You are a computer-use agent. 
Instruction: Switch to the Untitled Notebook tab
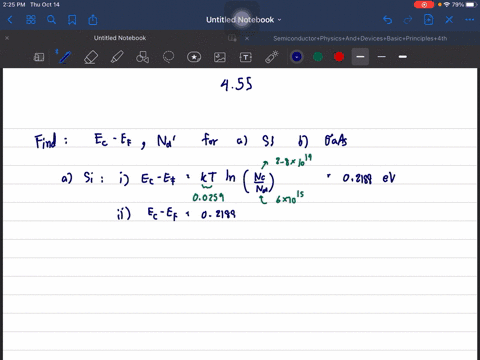click(x=120, y=38)
